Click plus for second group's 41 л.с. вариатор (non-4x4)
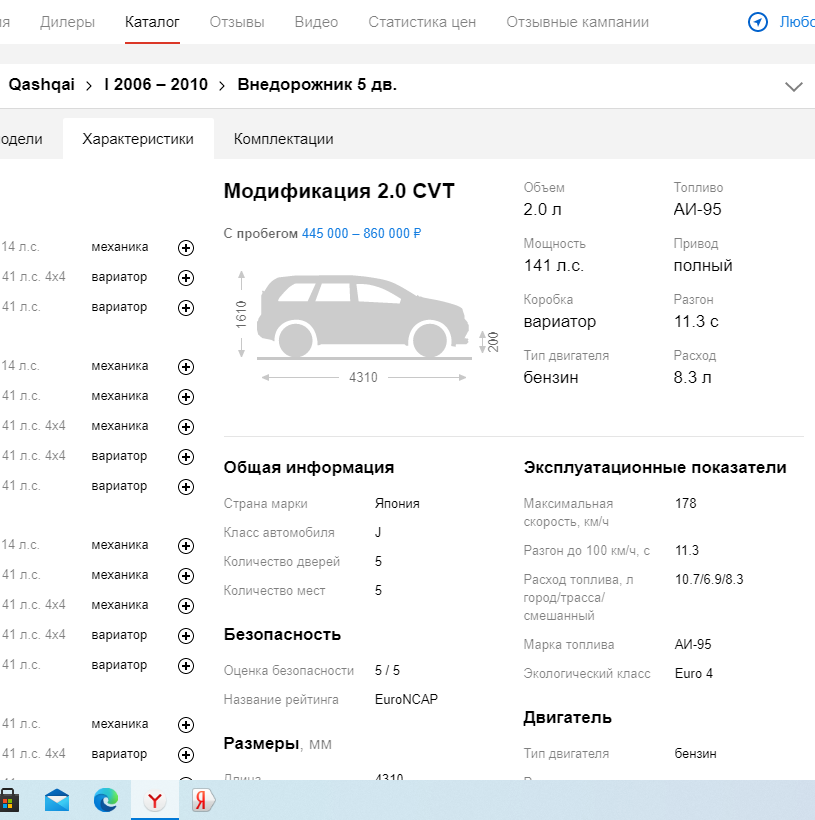 (x=186, y=487)
